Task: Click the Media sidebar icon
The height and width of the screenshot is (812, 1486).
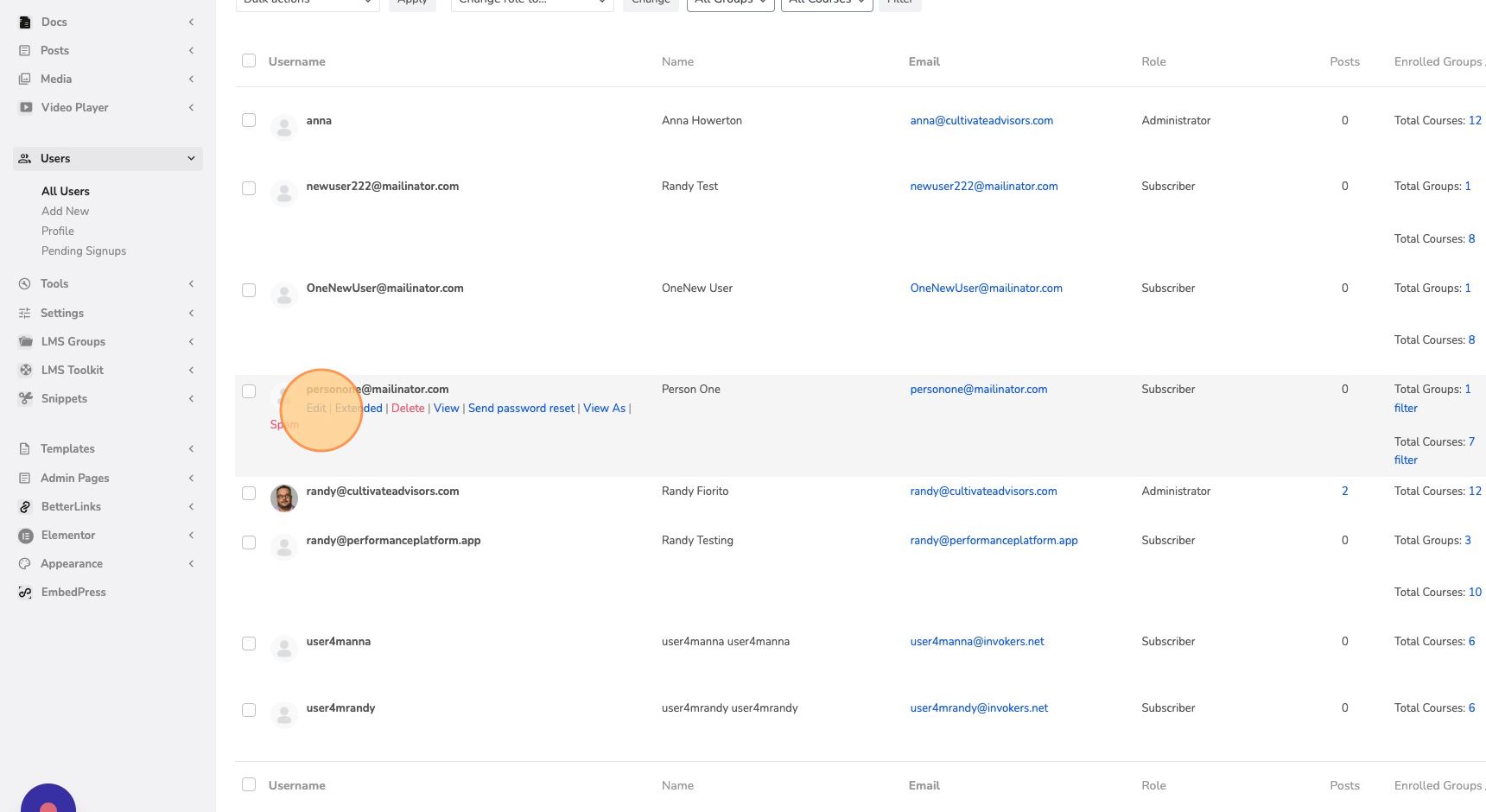Action: (x=25, y=79)
